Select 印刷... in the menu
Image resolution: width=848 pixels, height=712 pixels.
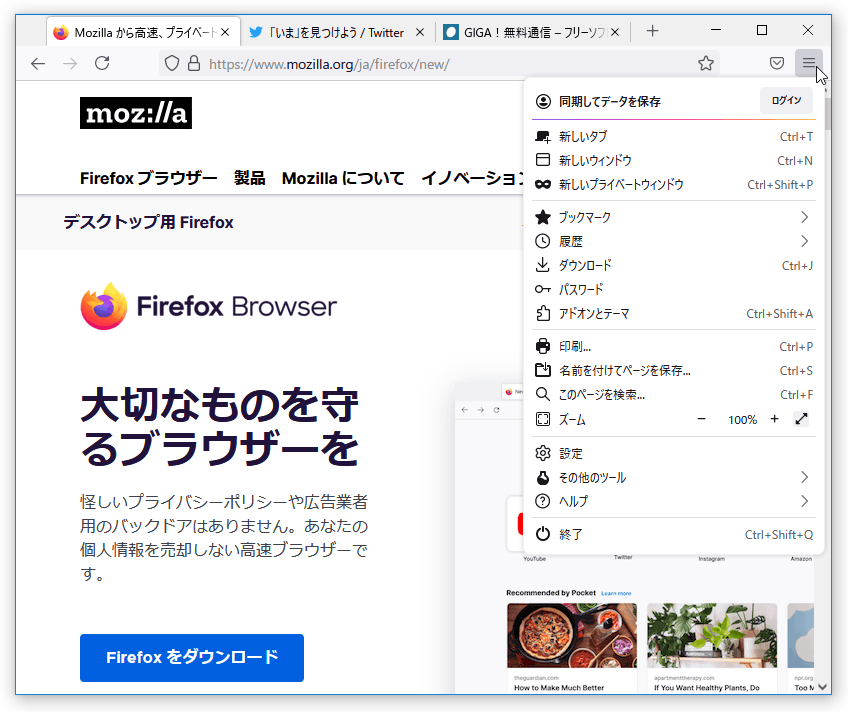tap(674, 347)
